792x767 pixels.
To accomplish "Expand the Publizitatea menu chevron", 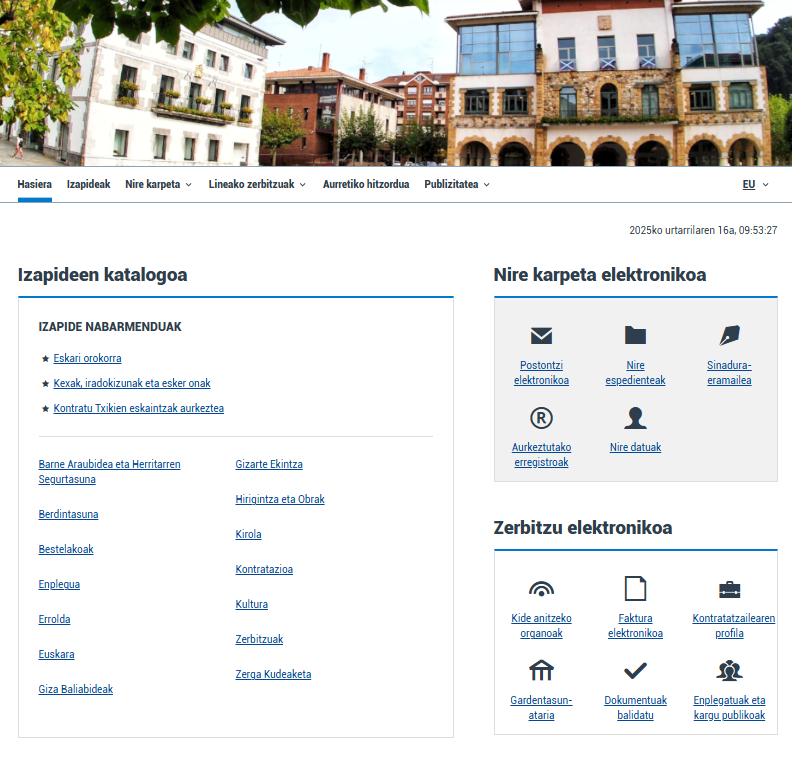I will 486,185.
